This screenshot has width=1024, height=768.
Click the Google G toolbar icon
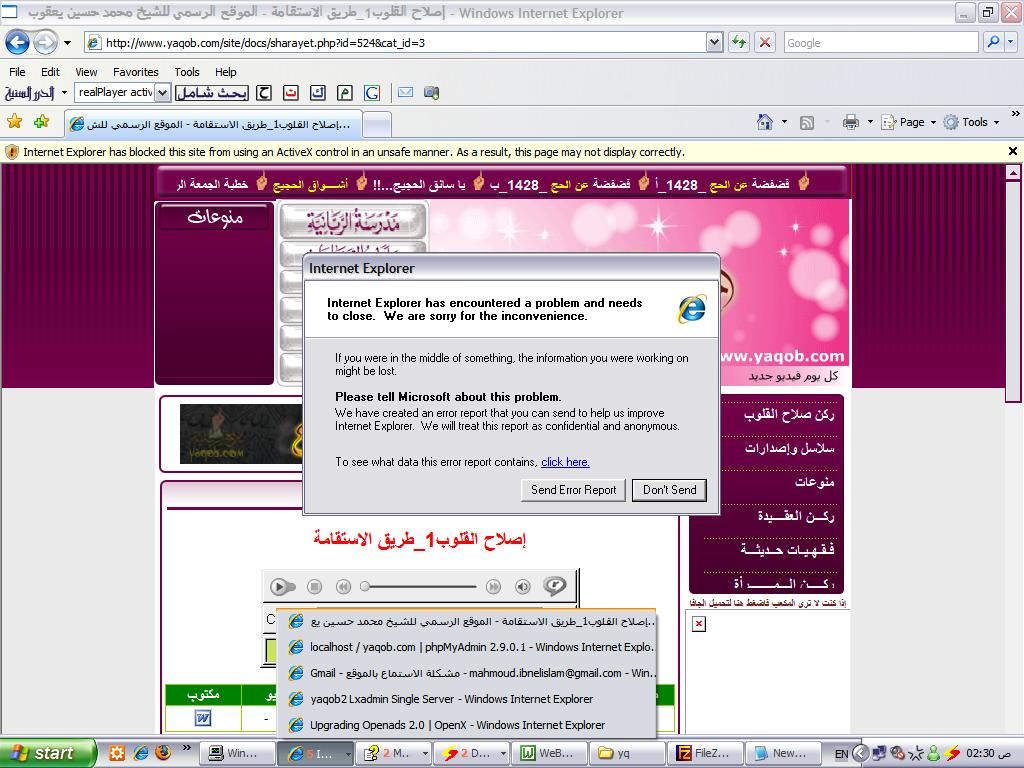click(372, 93)
